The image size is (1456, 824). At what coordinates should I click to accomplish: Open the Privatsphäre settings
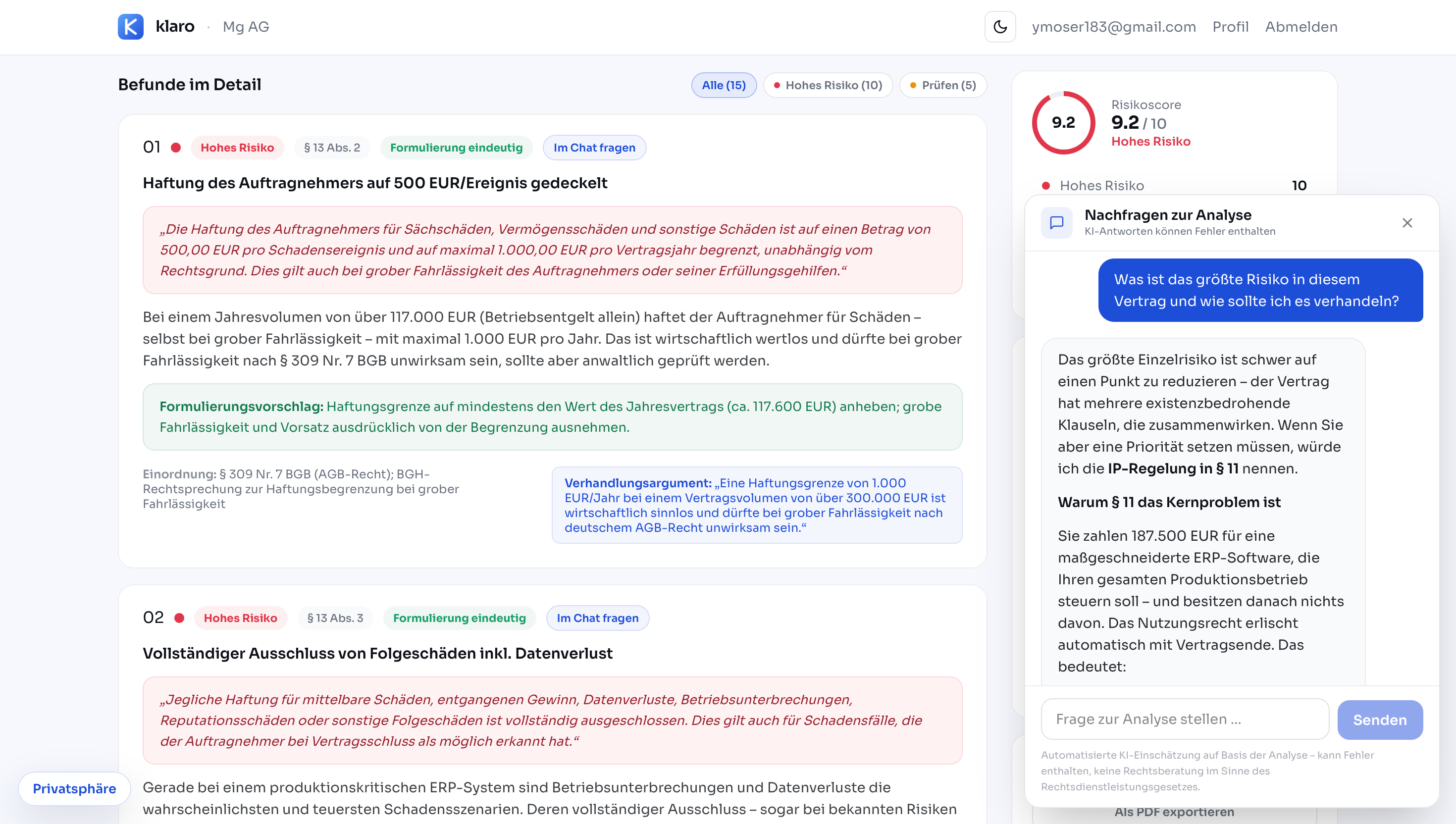[x=74, y=788]
